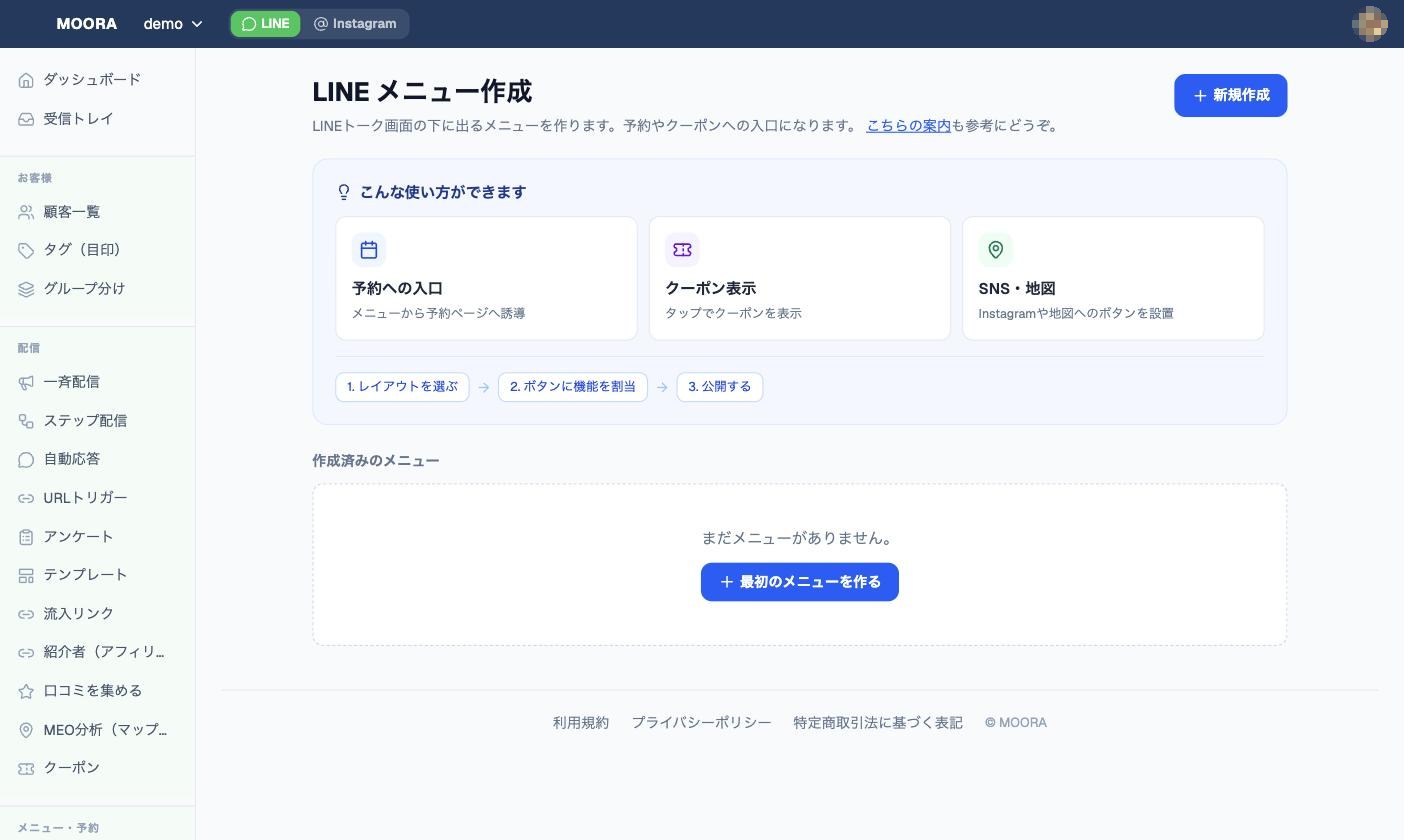Click the tag icon beside タグ（目印）
The height and width of the screenshot is (840, 1404).
point(26,250)
